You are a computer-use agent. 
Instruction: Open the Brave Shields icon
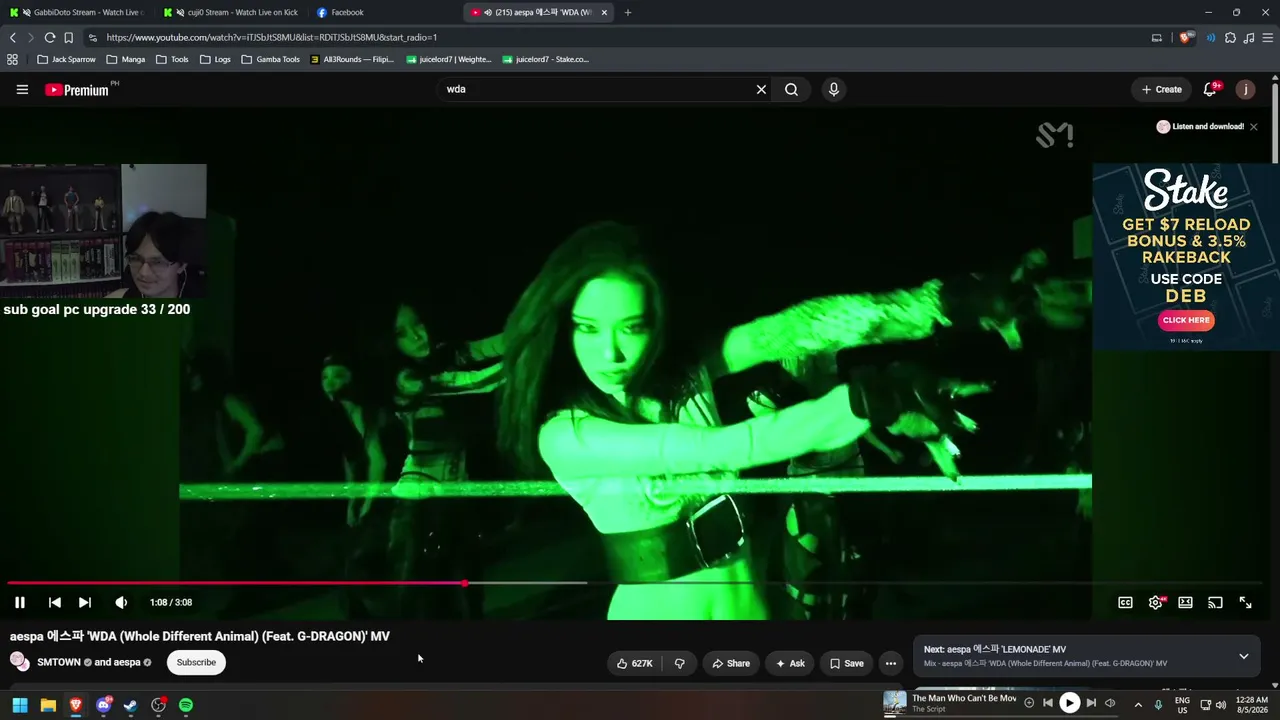[x=1187, y=38]
